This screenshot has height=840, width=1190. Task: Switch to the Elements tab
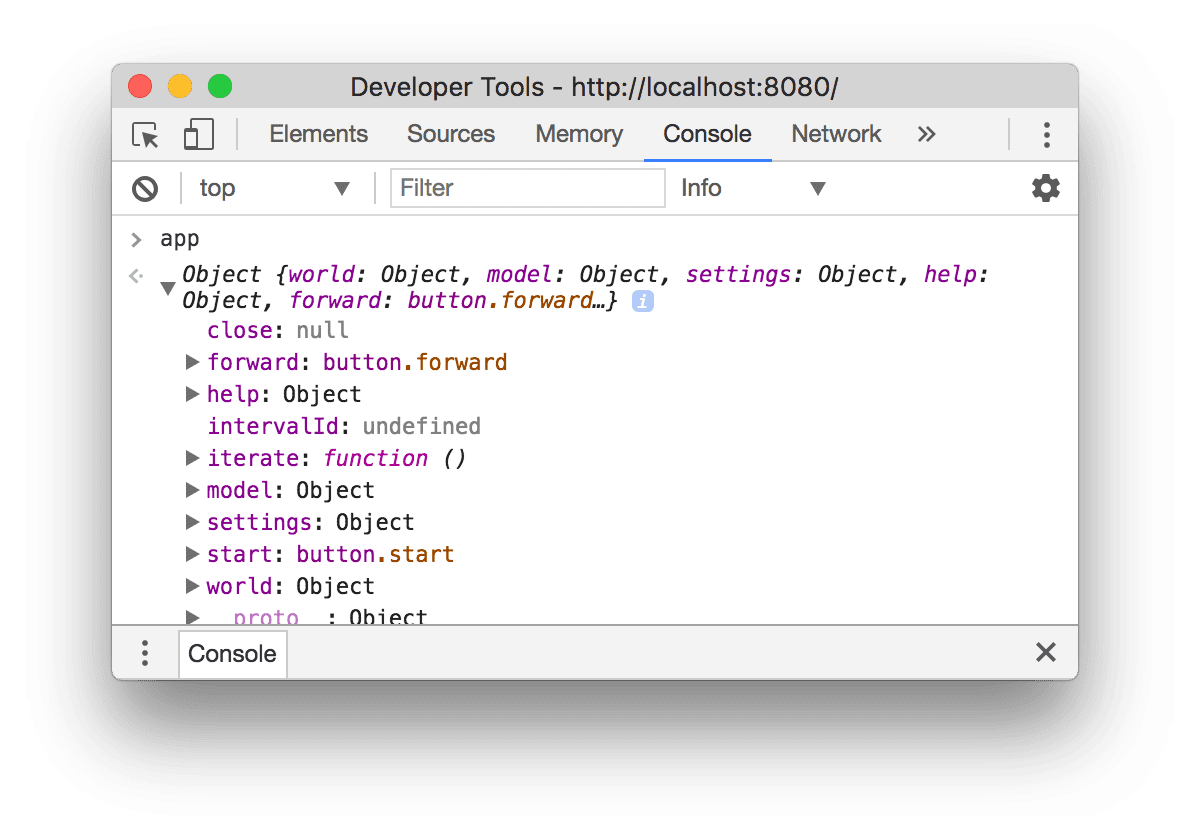[318, 134]
